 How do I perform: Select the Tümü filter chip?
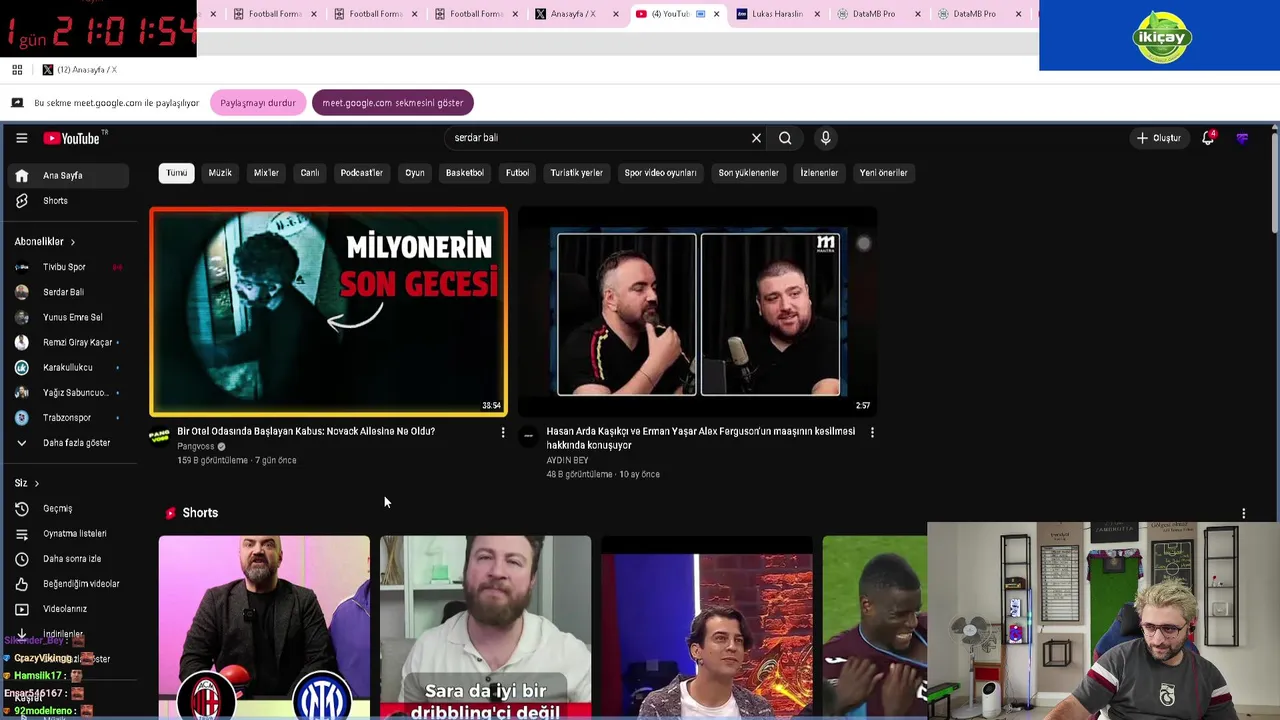point(176,173)
